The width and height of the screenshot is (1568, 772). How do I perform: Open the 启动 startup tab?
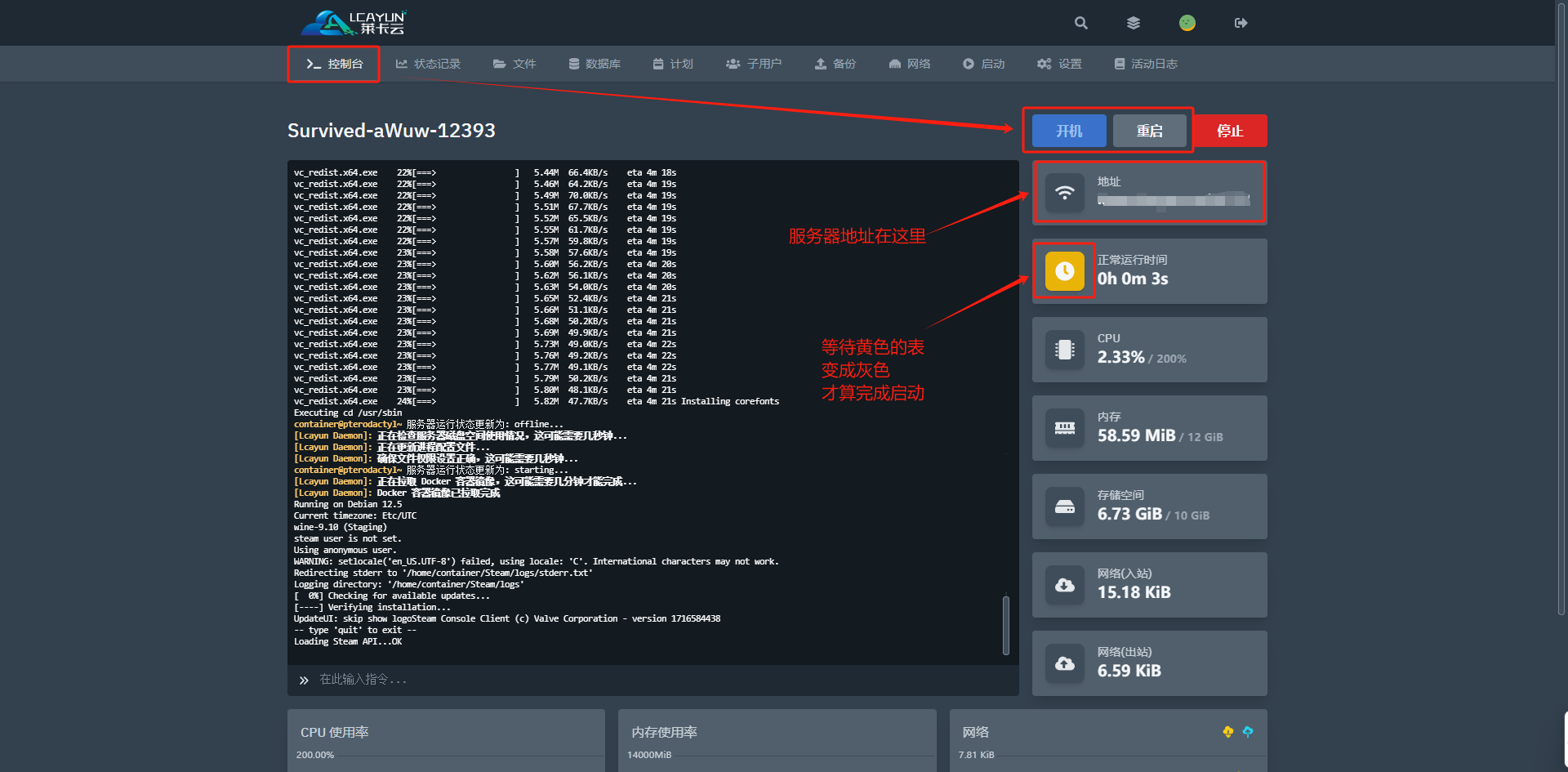984,64
